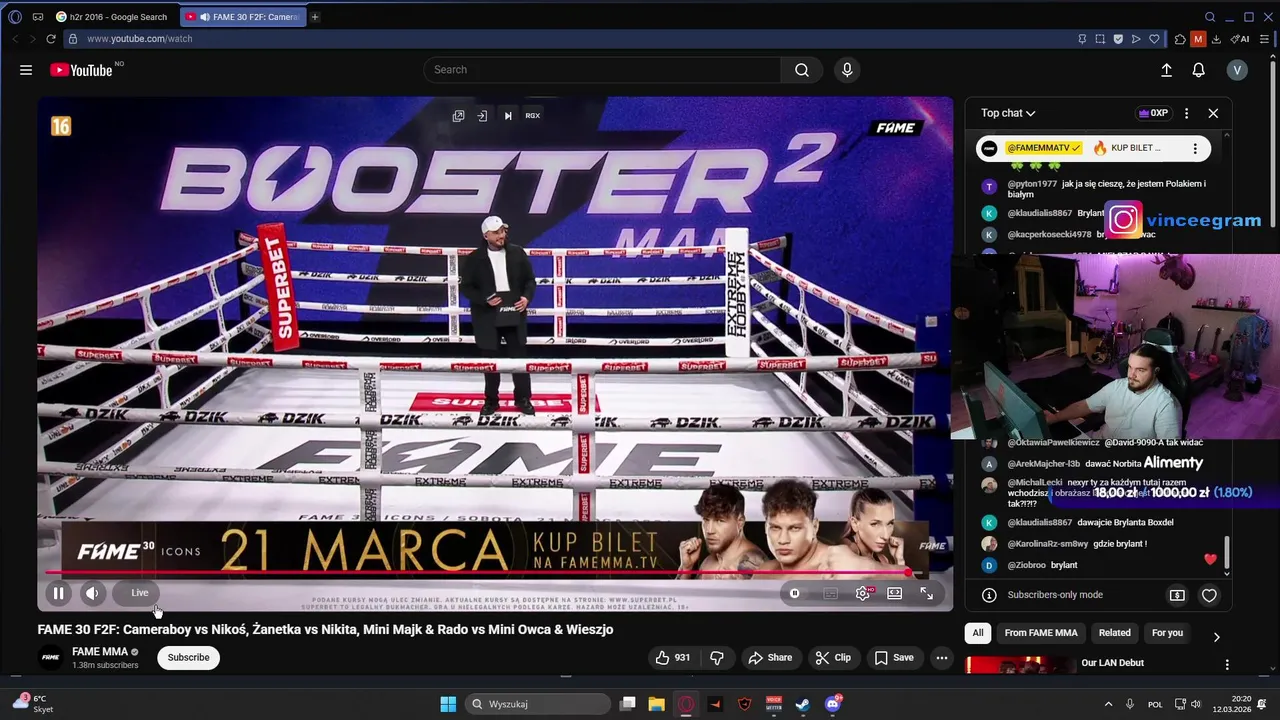Enter full screen video mode
This screenshot has width=1280, height=720.
[927, 593]
